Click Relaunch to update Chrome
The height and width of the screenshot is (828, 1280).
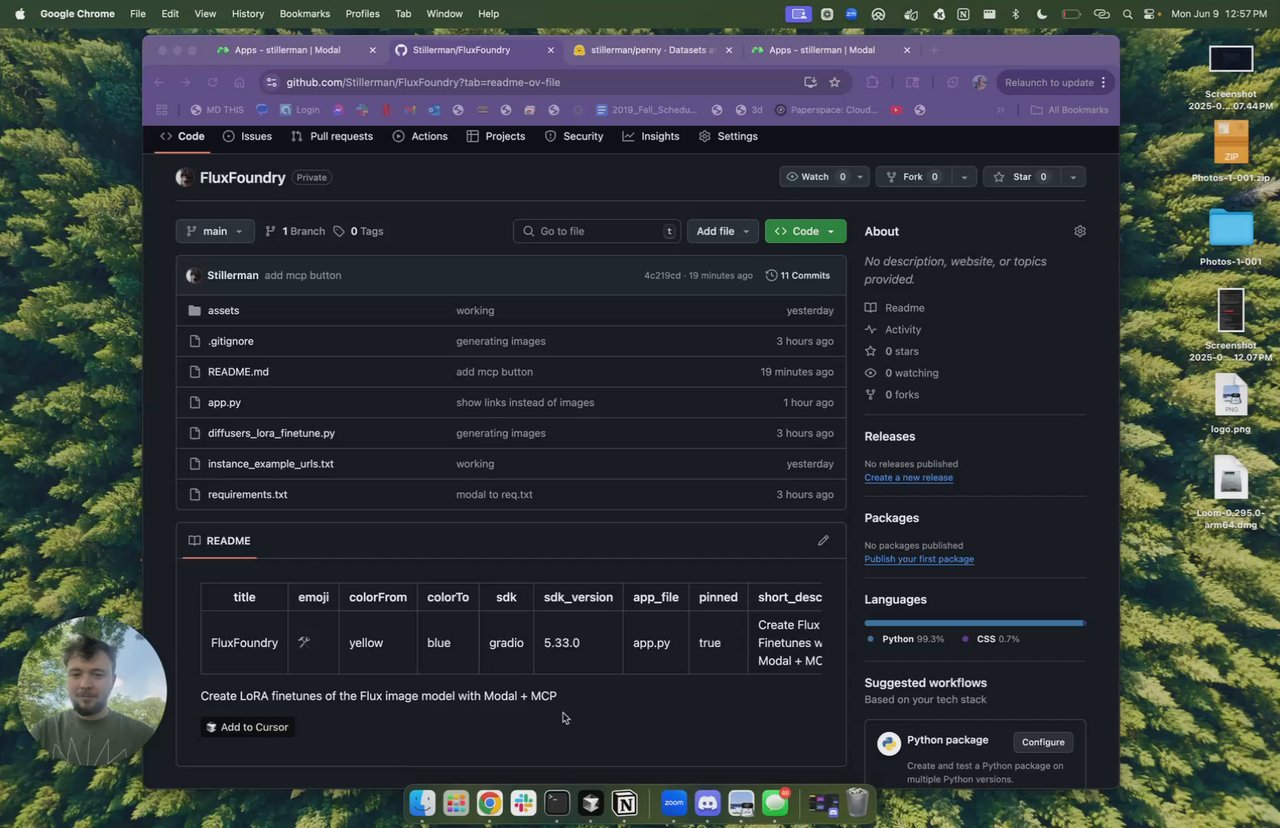tap(1049, 82)
